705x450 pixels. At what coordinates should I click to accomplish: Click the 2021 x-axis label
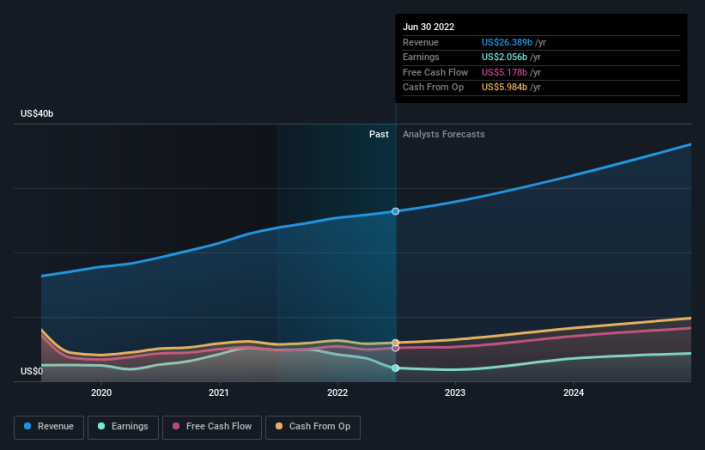point(219,393)
